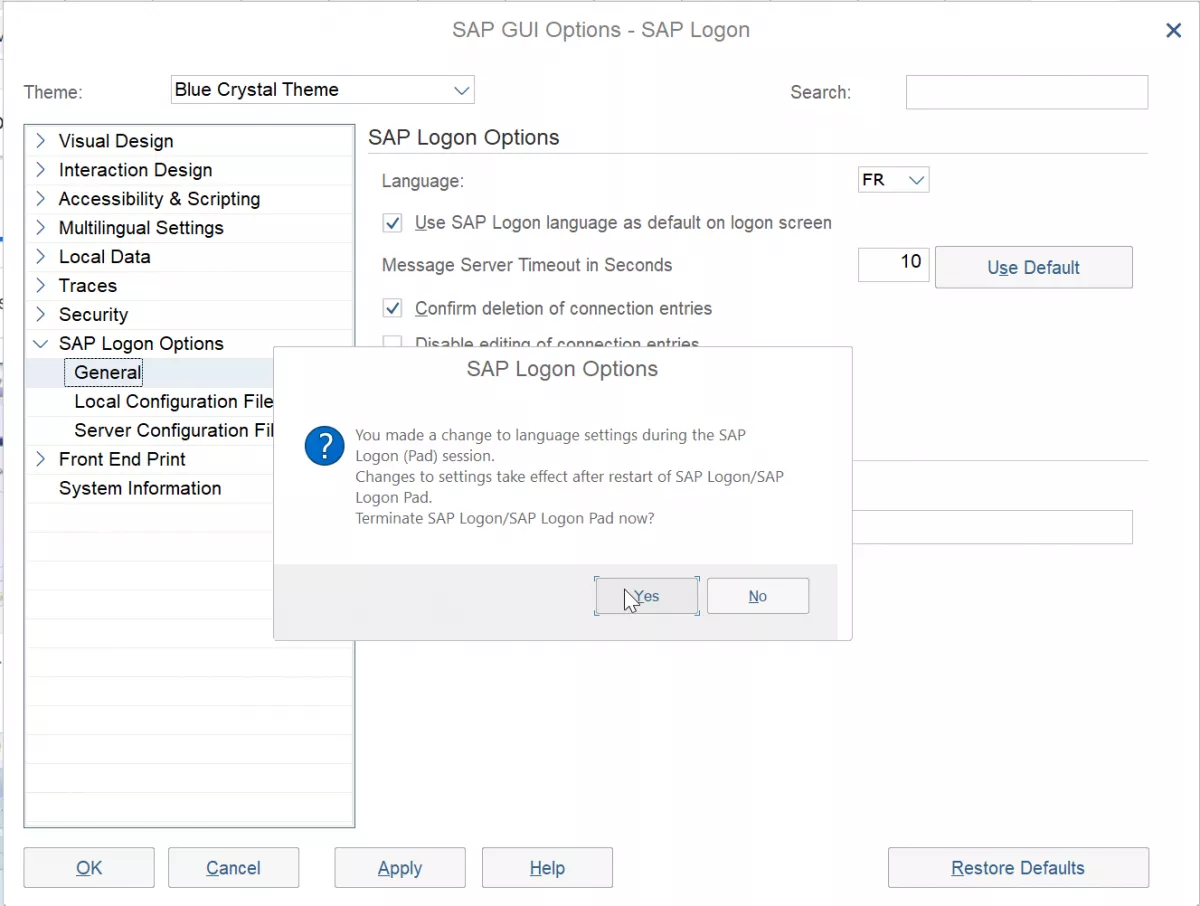Screen dimensions: 1200x906
Task: Select Interaction Design in the tree
Action: coord(135,170)
